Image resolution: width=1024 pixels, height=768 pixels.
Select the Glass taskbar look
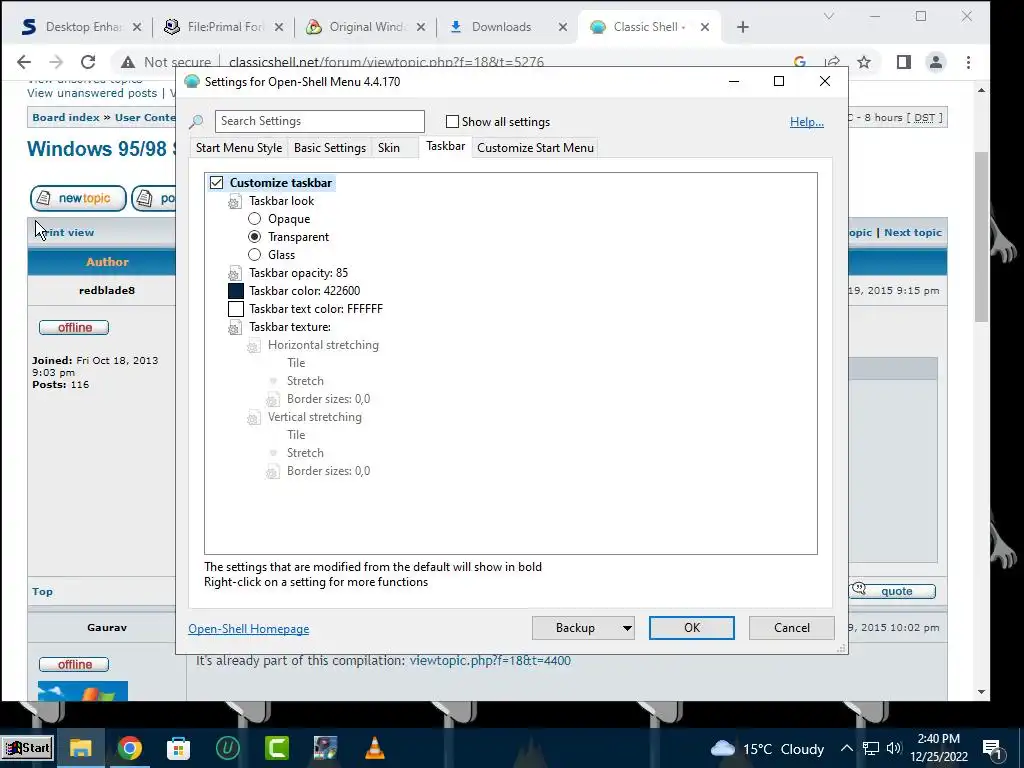click(255, 255)
